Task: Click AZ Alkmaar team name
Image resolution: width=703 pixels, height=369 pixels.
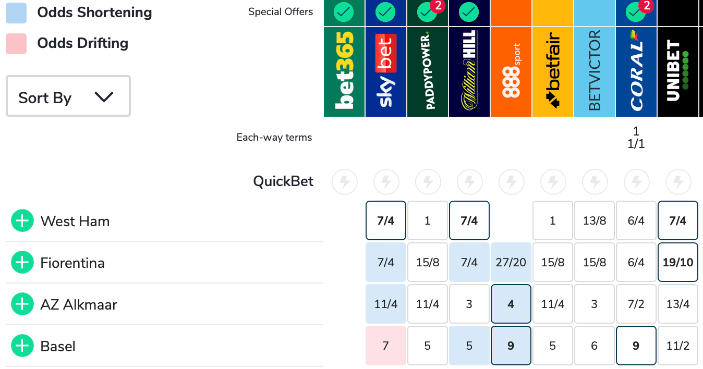Action: [x=78, y=304]
